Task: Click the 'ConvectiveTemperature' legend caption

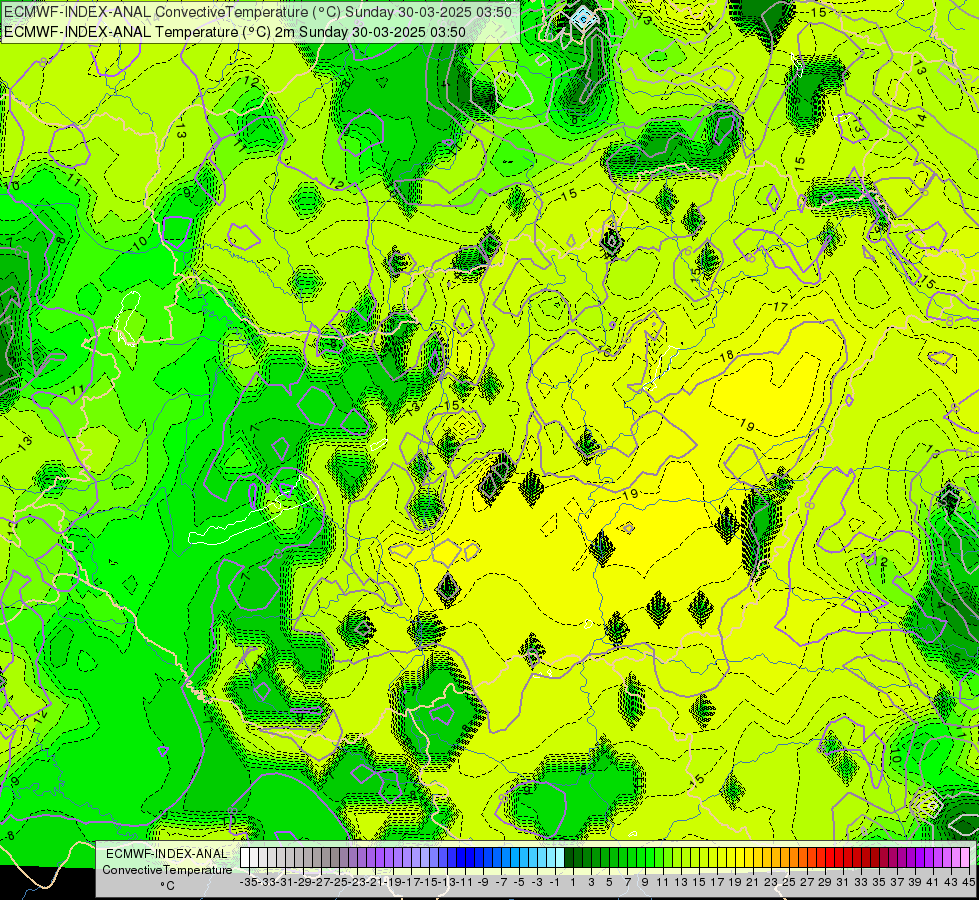Action: coord(167,869)
